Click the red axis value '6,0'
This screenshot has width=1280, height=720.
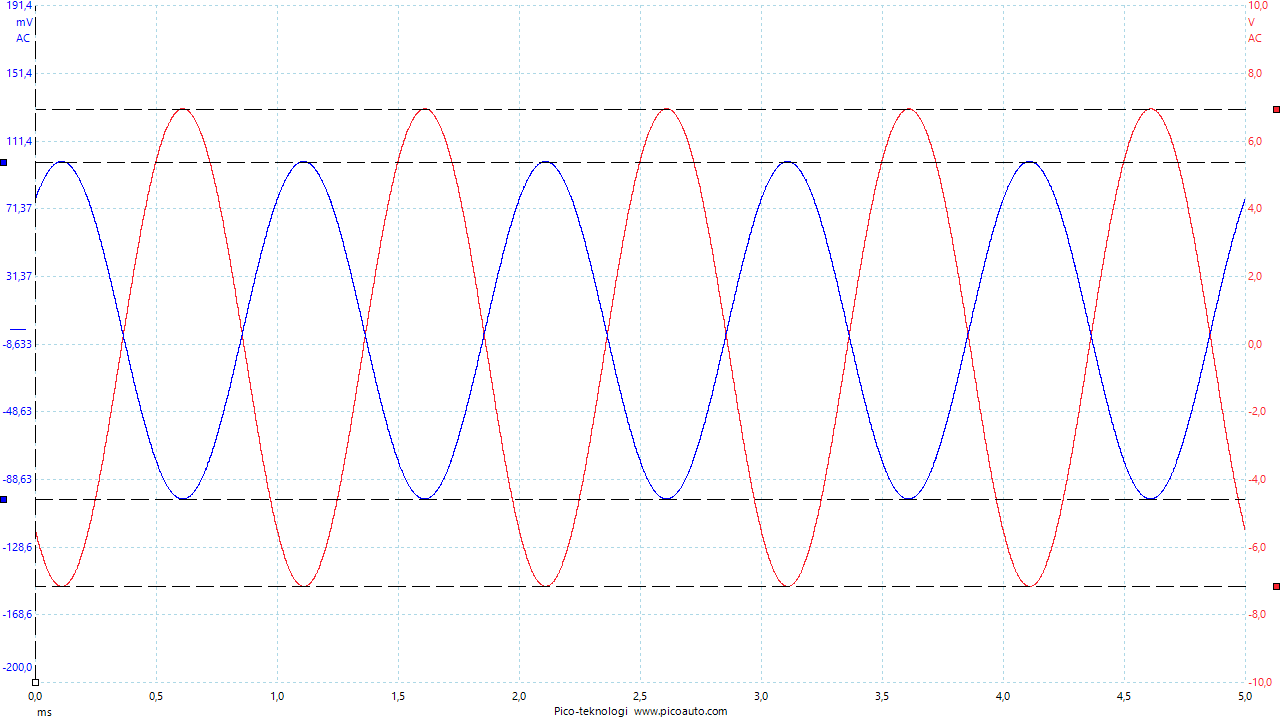(1255, 141)
